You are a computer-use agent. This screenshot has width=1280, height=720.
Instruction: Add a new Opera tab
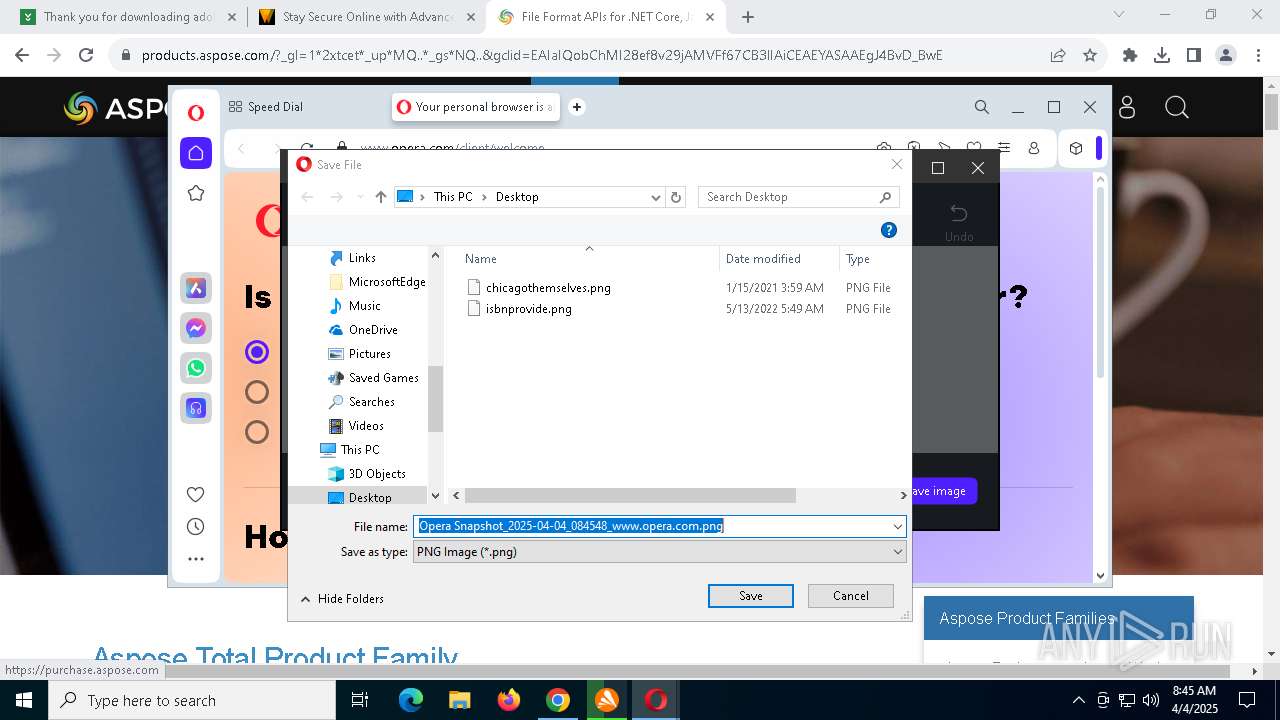(576, 107)
